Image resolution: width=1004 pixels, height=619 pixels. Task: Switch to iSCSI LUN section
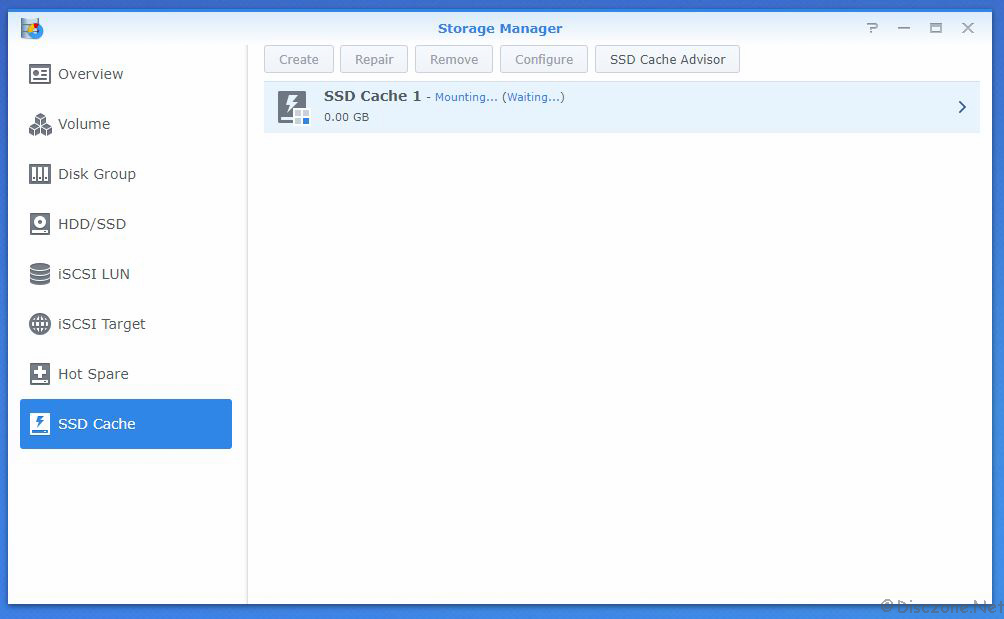(126, 274)
